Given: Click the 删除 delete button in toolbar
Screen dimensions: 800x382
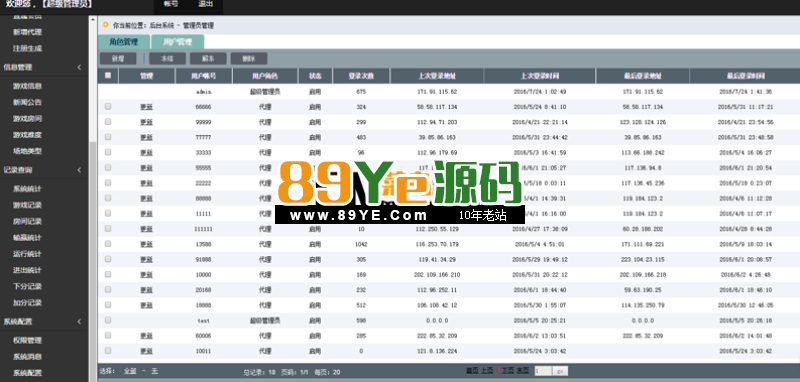Looking at the screenshot, I should point(248,59).
